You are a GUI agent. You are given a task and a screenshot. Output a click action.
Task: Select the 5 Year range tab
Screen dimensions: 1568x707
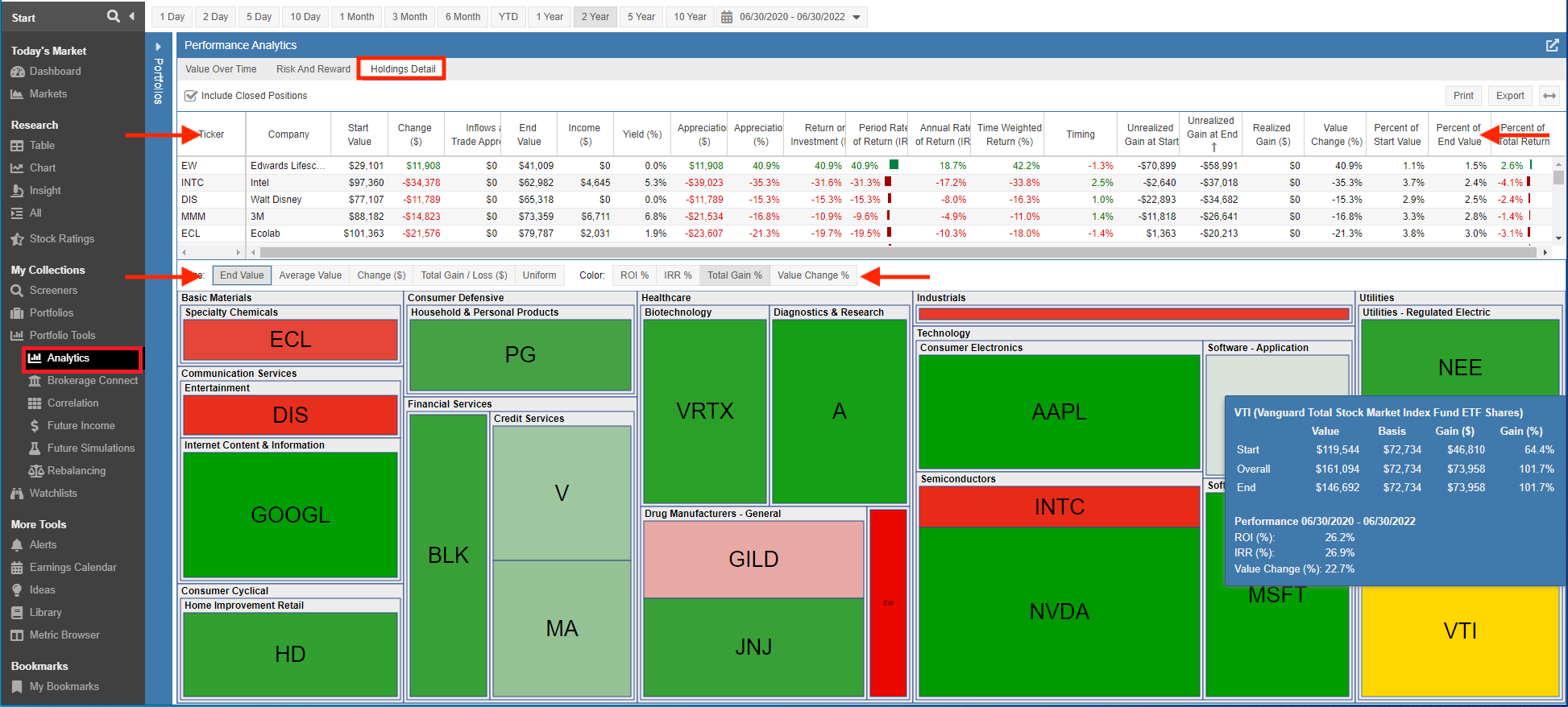click(641, 17)
